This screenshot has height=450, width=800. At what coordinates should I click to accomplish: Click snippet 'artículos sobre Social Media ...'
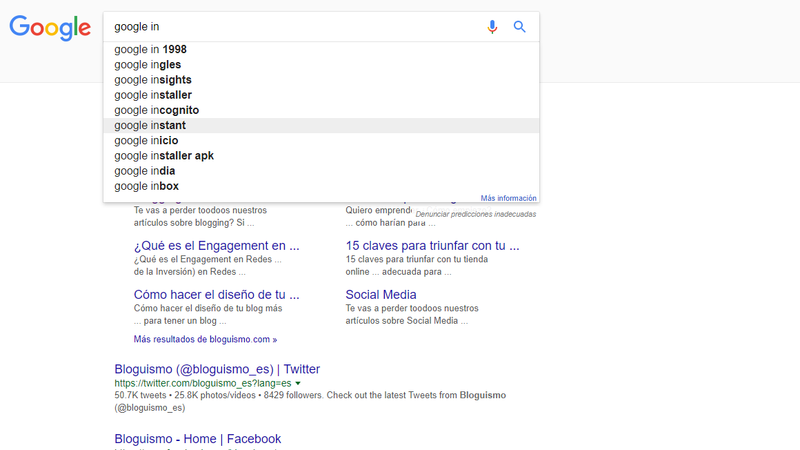click(406, 321)
